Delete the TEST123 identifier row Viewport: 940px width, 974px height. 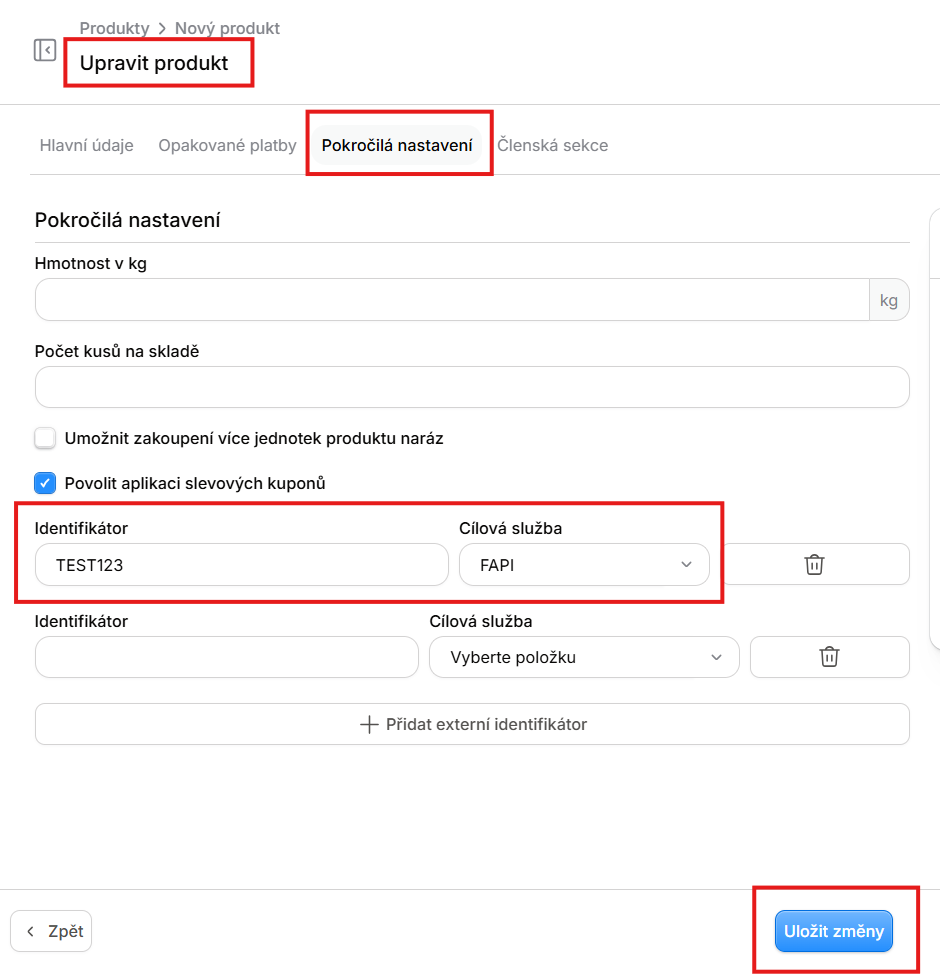click(x=815, y=565)
